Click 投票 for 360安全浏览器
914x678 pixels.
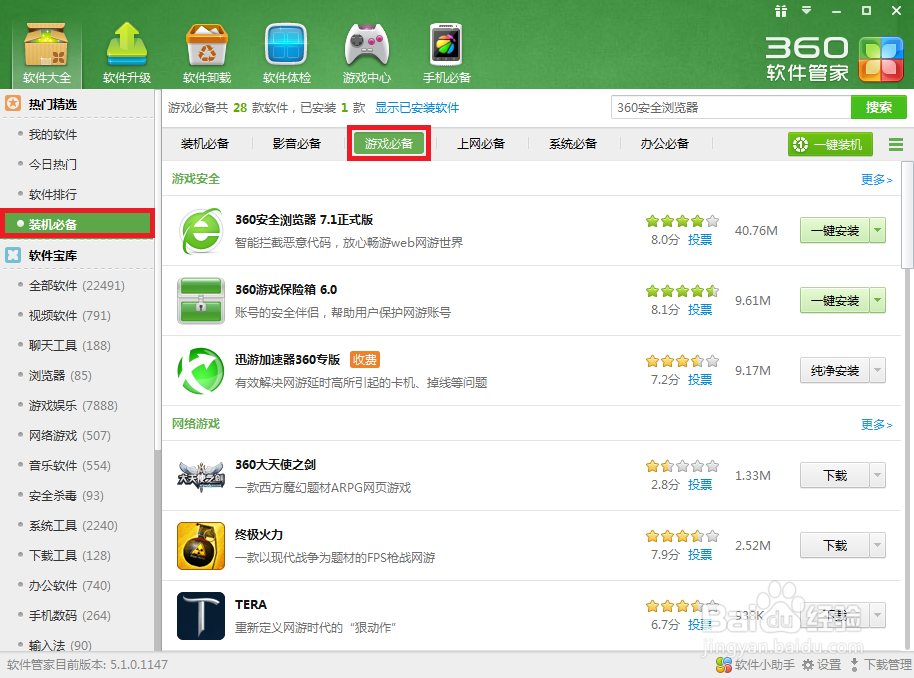700,240
